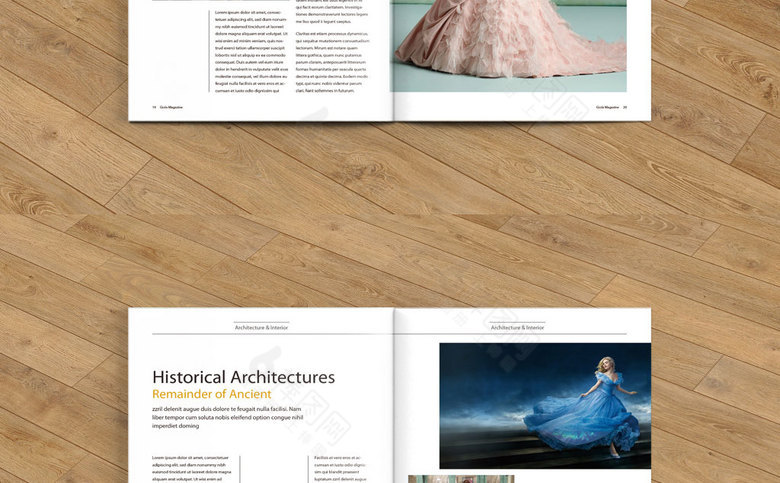Select the 'zzril delenit augue duis dolore' intro paragraph
The width and height of the screenshot is (780, 483).
pos(227,417)
